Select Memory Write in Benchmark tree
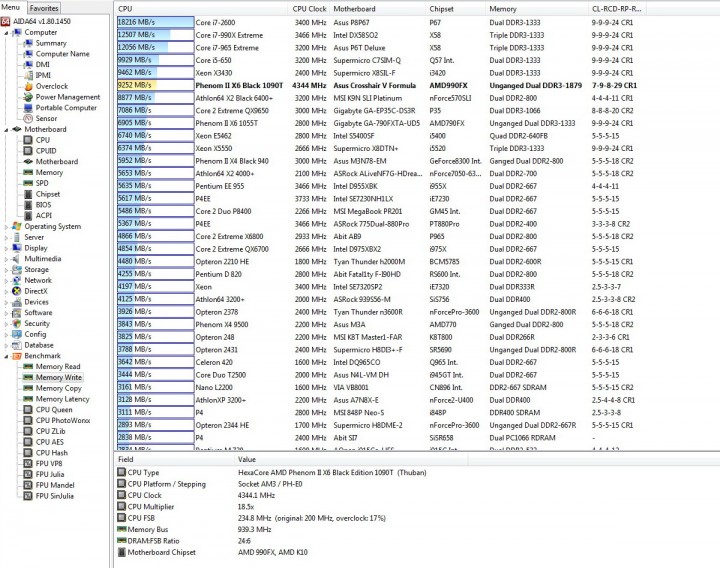The image size is (720, 568). [x=58, y=377]
